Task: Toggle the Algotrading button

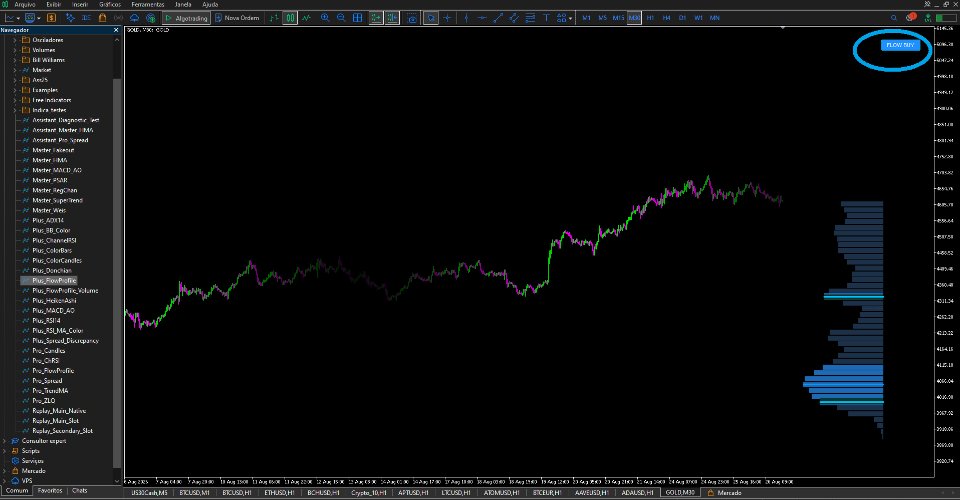Action: (x=186, y=18)
